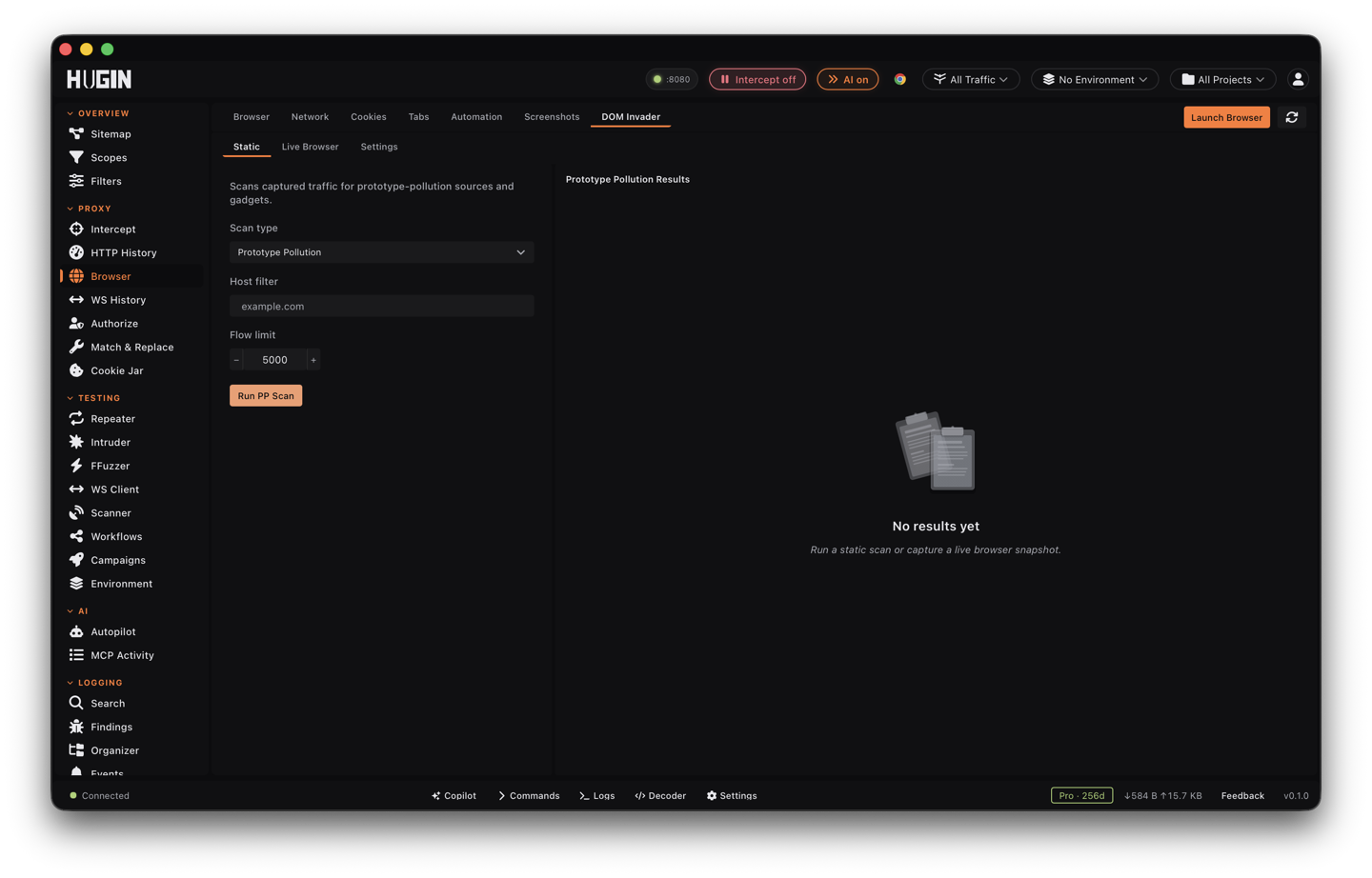Switch to the Cookies tab

369,117
